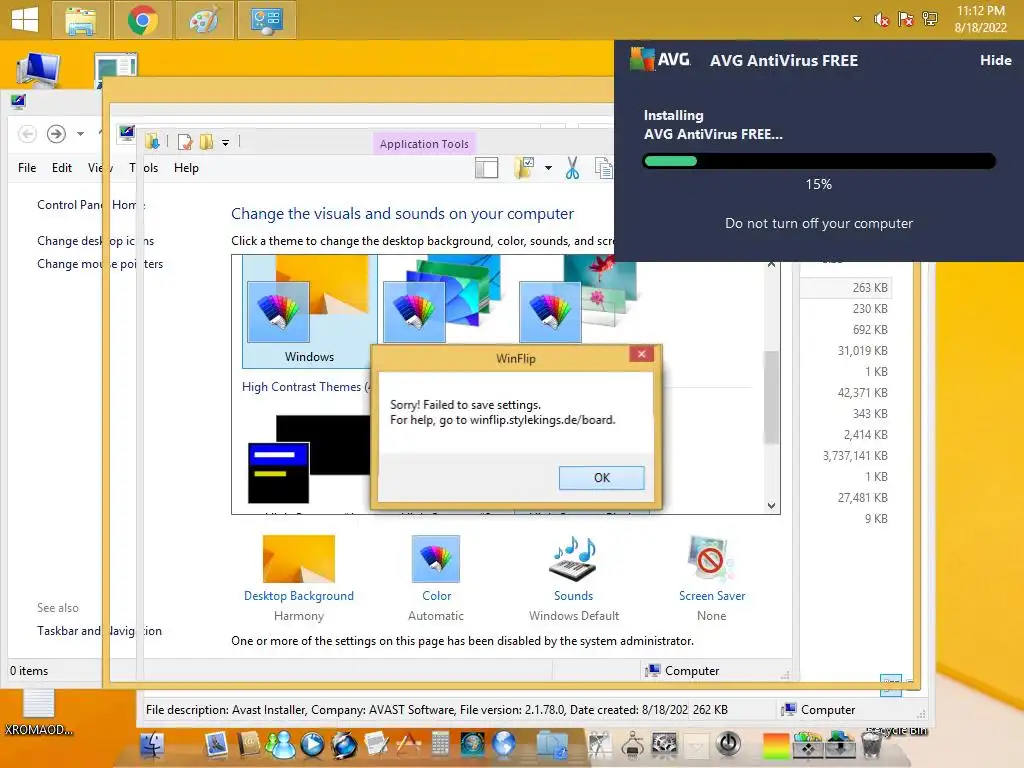The image size is (1024, 768).
Task: Click the folder options toolbar icon
Action: point(524,168)
